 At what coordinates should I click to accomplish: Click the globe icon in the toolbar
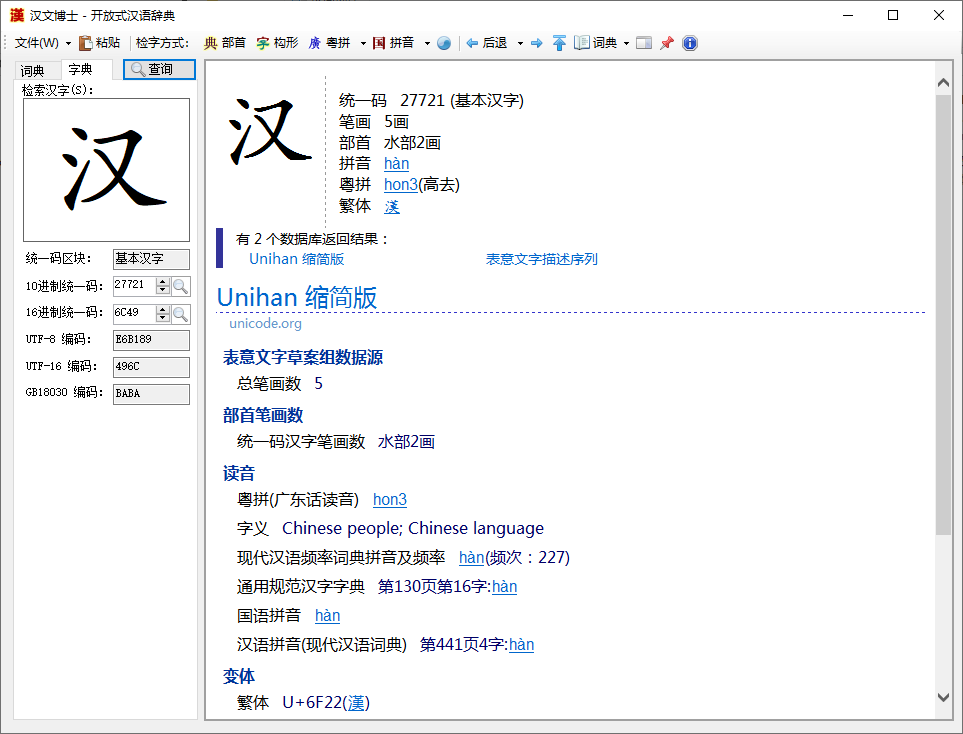click(x=444, y=43)
